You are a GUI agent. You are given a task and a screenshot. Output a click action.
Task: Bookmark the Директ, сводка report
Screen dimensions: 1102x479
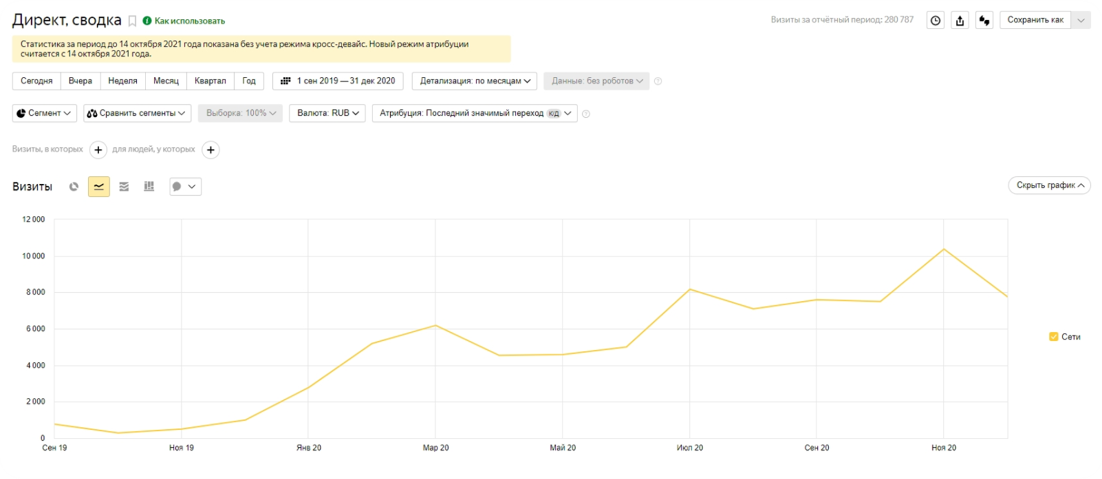tap(132, 20)
